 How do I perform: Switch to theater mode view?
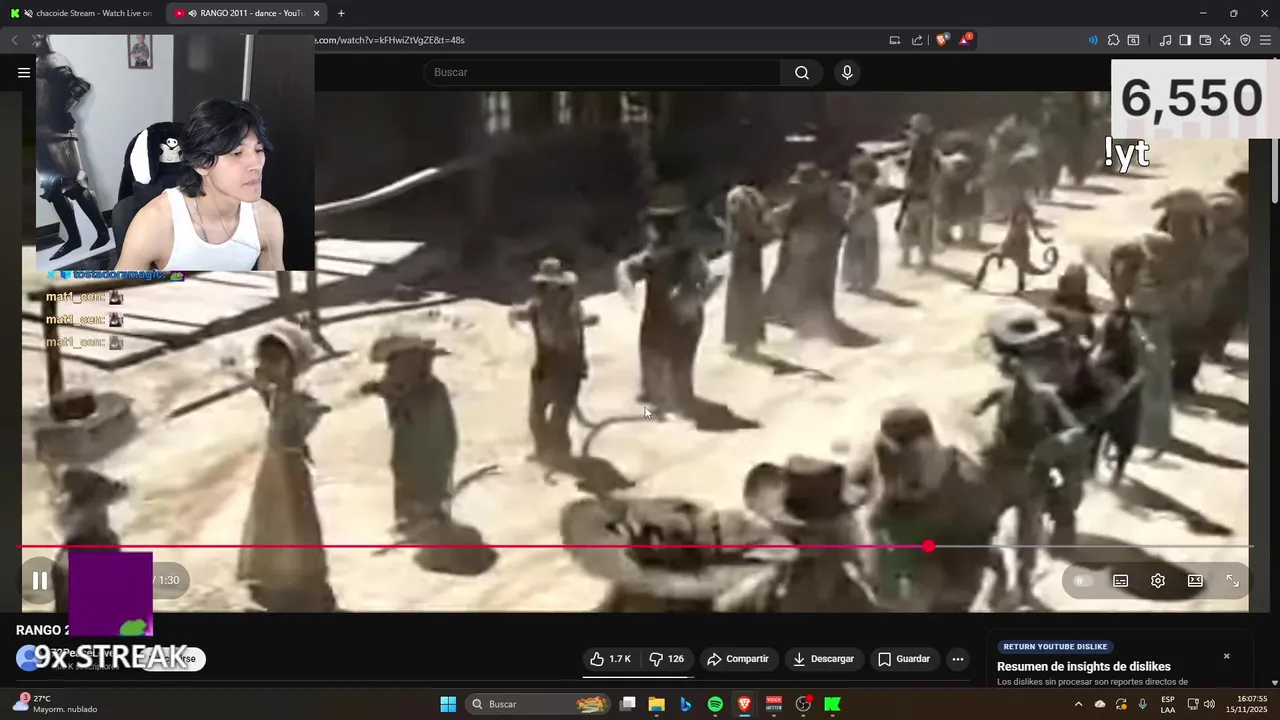click(x=1195, y=581)
